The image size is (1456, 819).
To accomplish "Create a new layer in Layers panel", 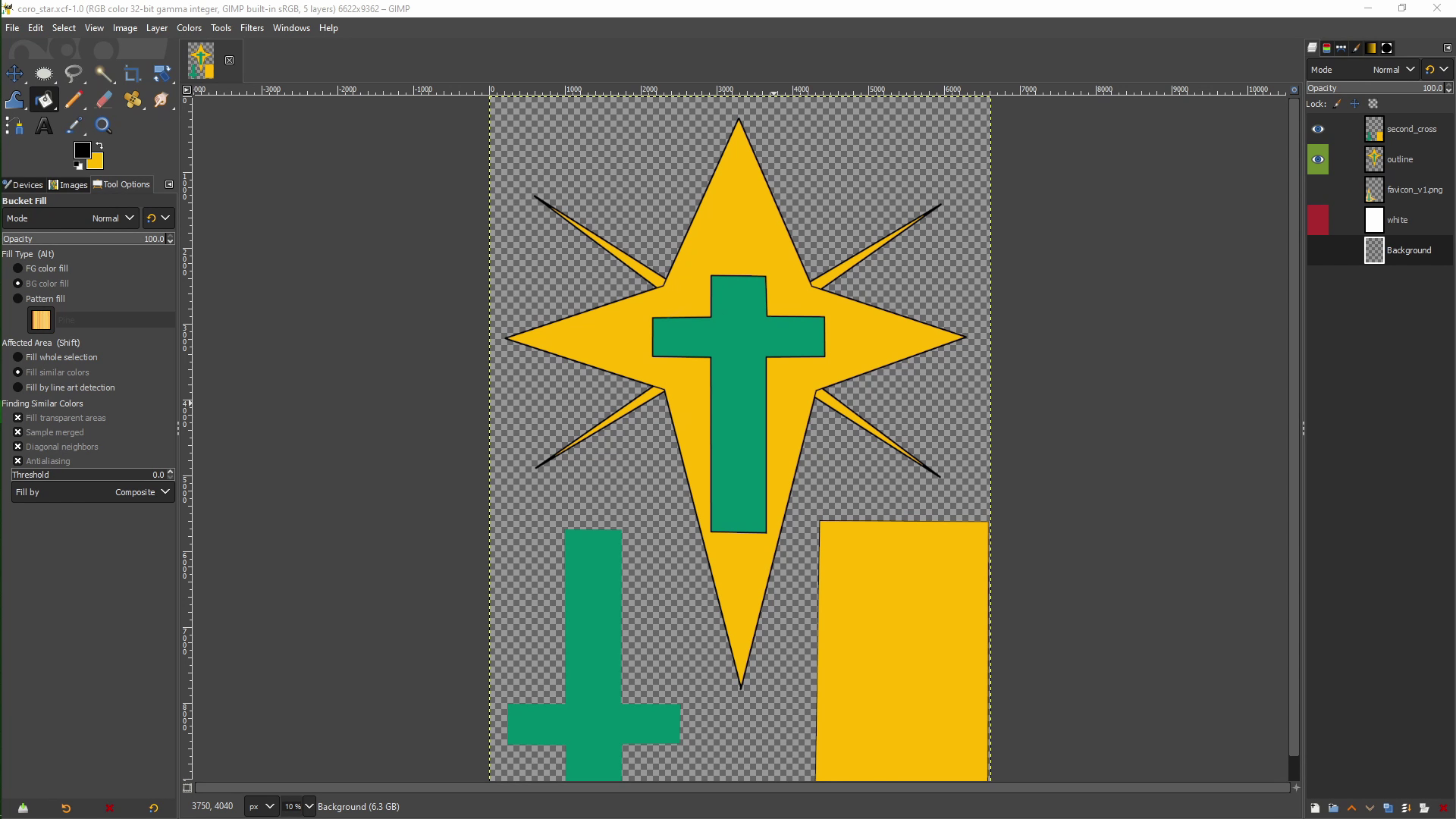I will click(1315, 808).
